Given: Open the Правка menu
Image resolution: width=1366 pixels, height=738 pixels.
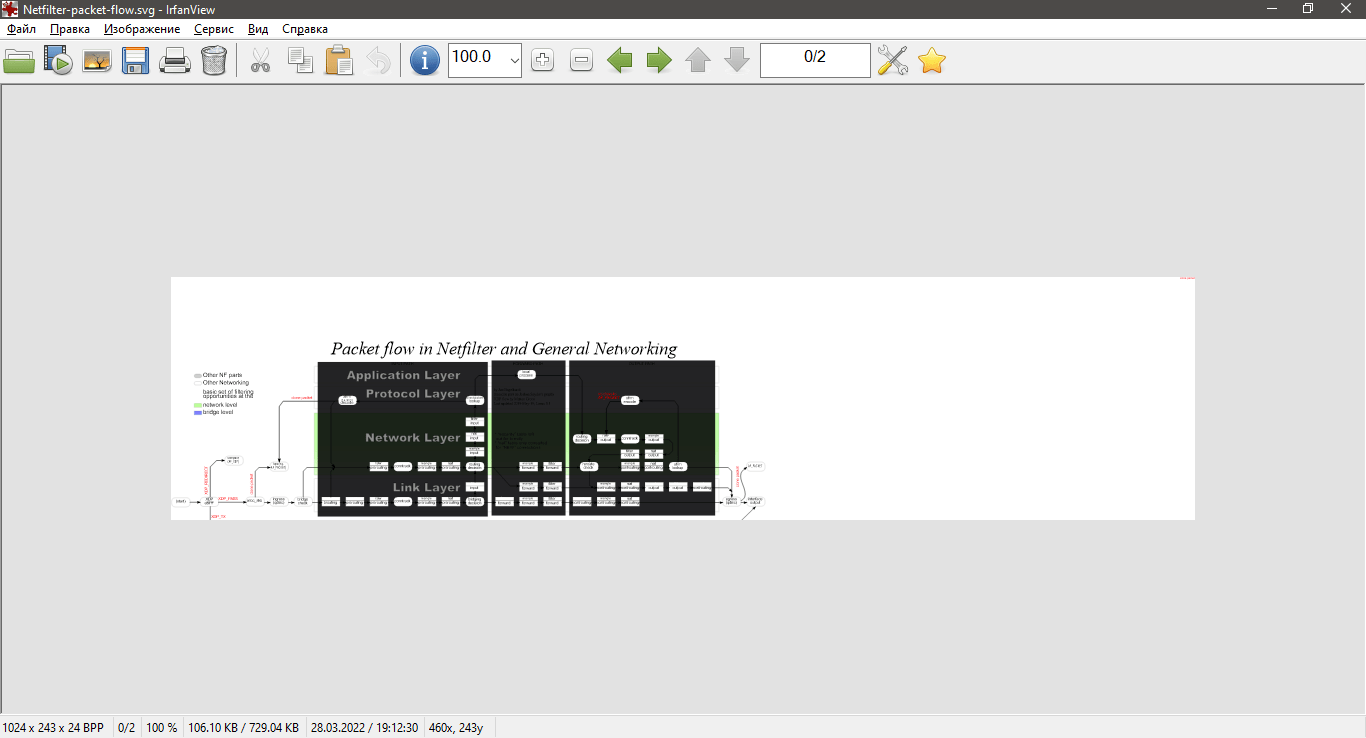Looking at the screenshot, I should [70, 29].
